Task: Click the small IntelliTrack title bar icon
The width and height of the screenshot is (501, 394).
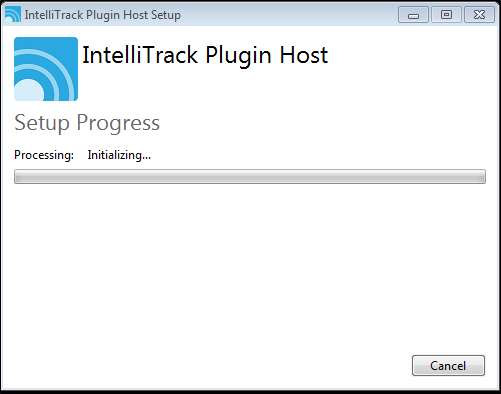Action: (x=13, y=14)
